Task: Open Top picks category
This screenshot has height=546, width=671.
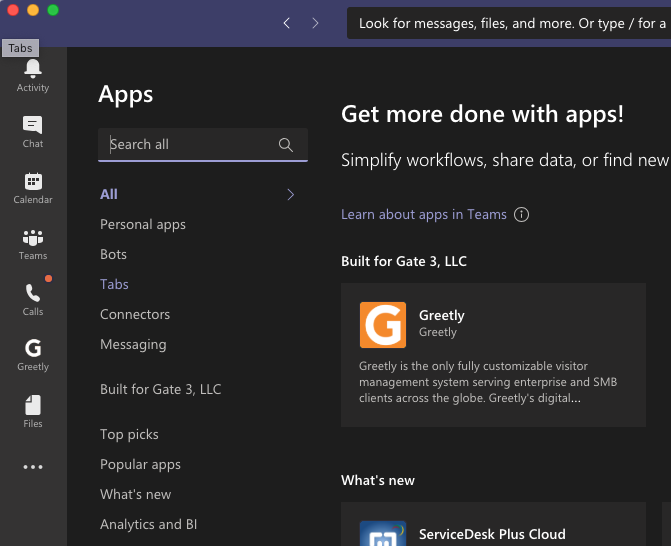Action: 129,435
